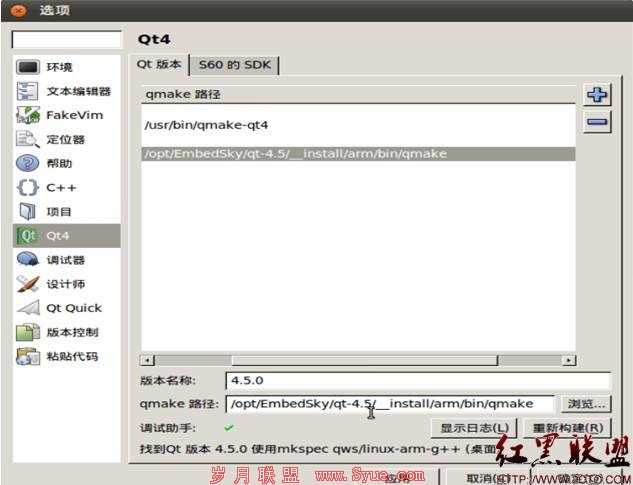The width and height of the screenshot is (633, 485).
Task: Close the 选项 dialog window
Action: pyautogui.click(x=18, y=10)
